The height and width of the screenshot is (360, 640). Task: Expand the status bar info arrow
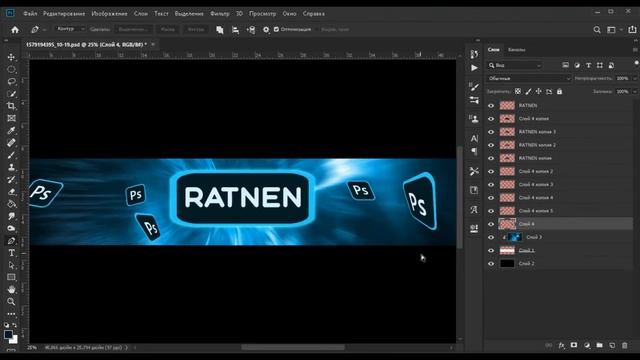pyautogui.click(x=126, y=348)
